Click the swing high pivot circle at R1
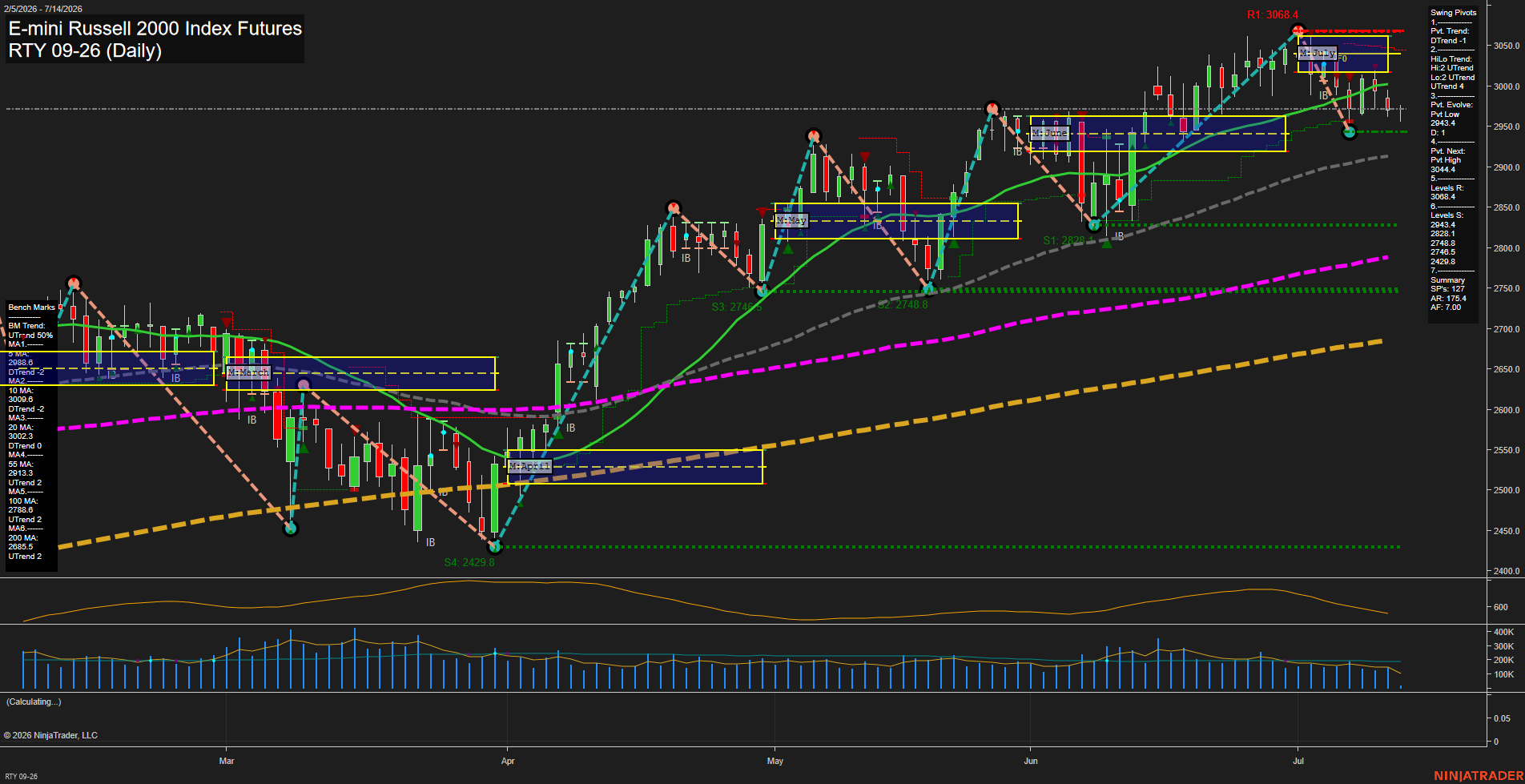This screenshot has width=1525, height=784. pyautogui.click(x=1298, y=32)
